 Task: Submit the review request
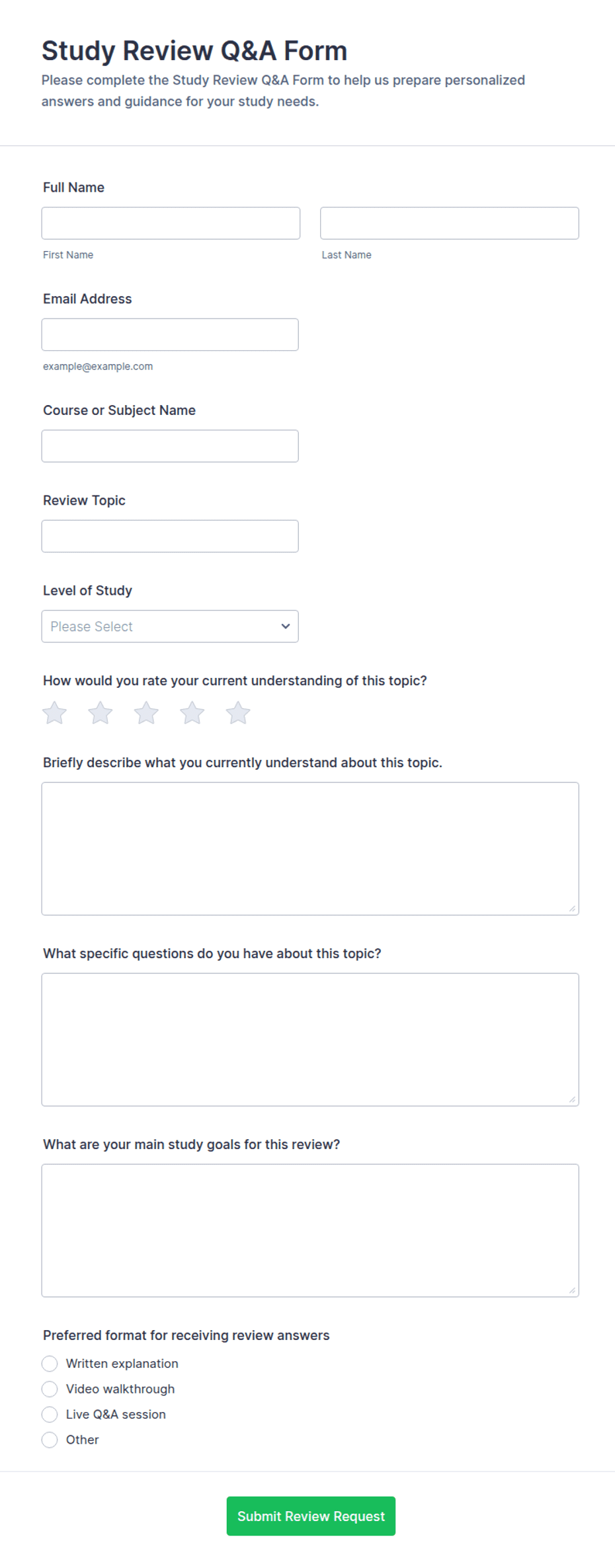click(x=311, y=1516)
